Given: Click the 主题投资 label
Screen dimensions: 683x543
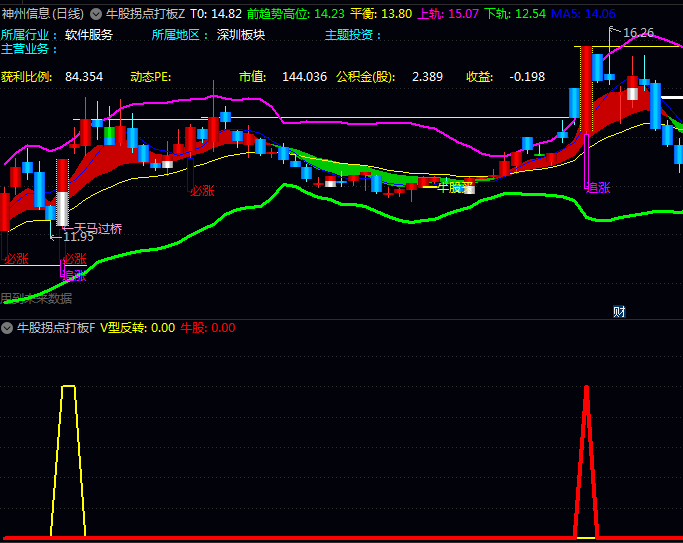Looking at the screenshot, I should (x=353, y=35).
